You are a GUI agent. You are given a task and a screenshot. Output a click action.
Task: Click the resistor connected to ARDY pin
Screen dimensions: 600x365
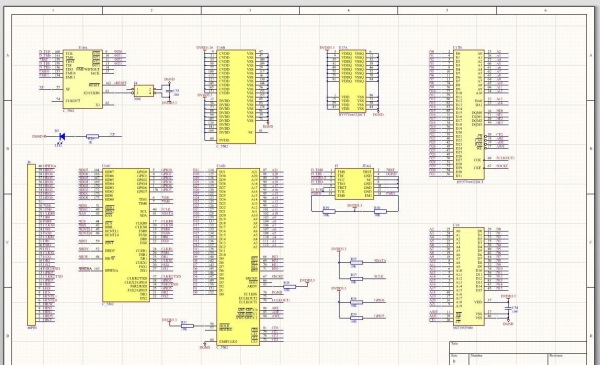[290, 287]
